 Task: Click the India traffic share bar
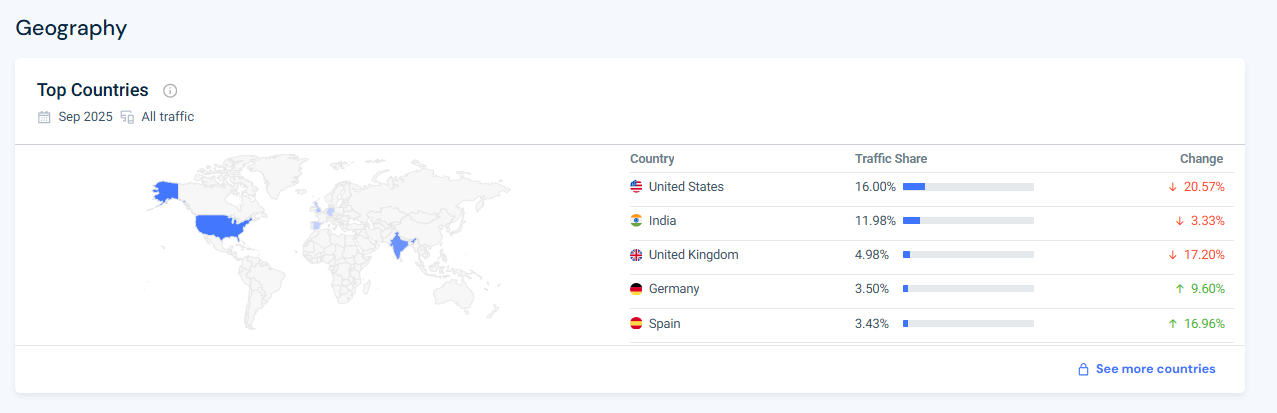pyautogui.click(x=967, y=221)
